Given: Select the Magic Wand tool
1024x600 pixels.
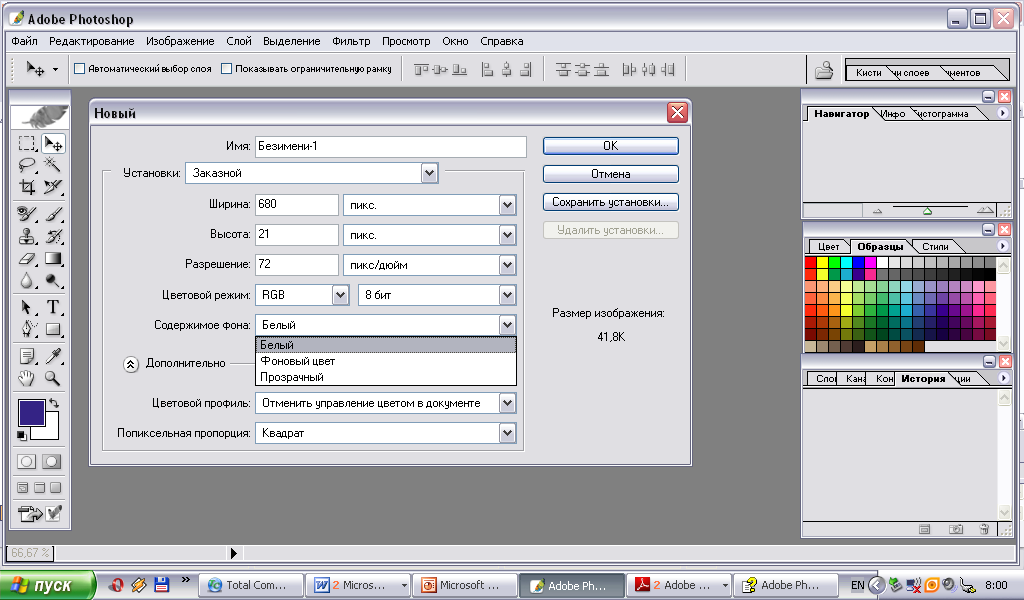Looking at the screenshot, I should (53, 165).
